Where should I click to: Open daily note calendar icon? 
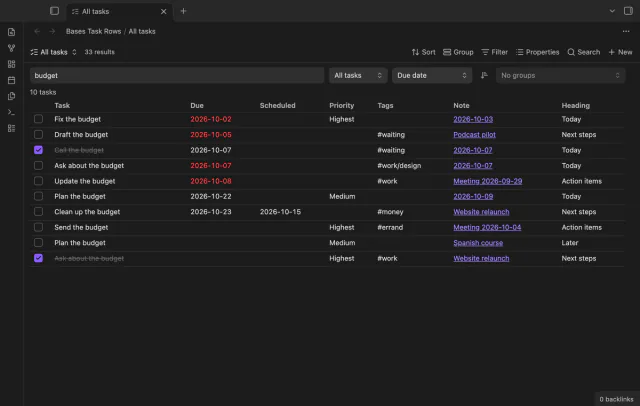coord(11,80)
